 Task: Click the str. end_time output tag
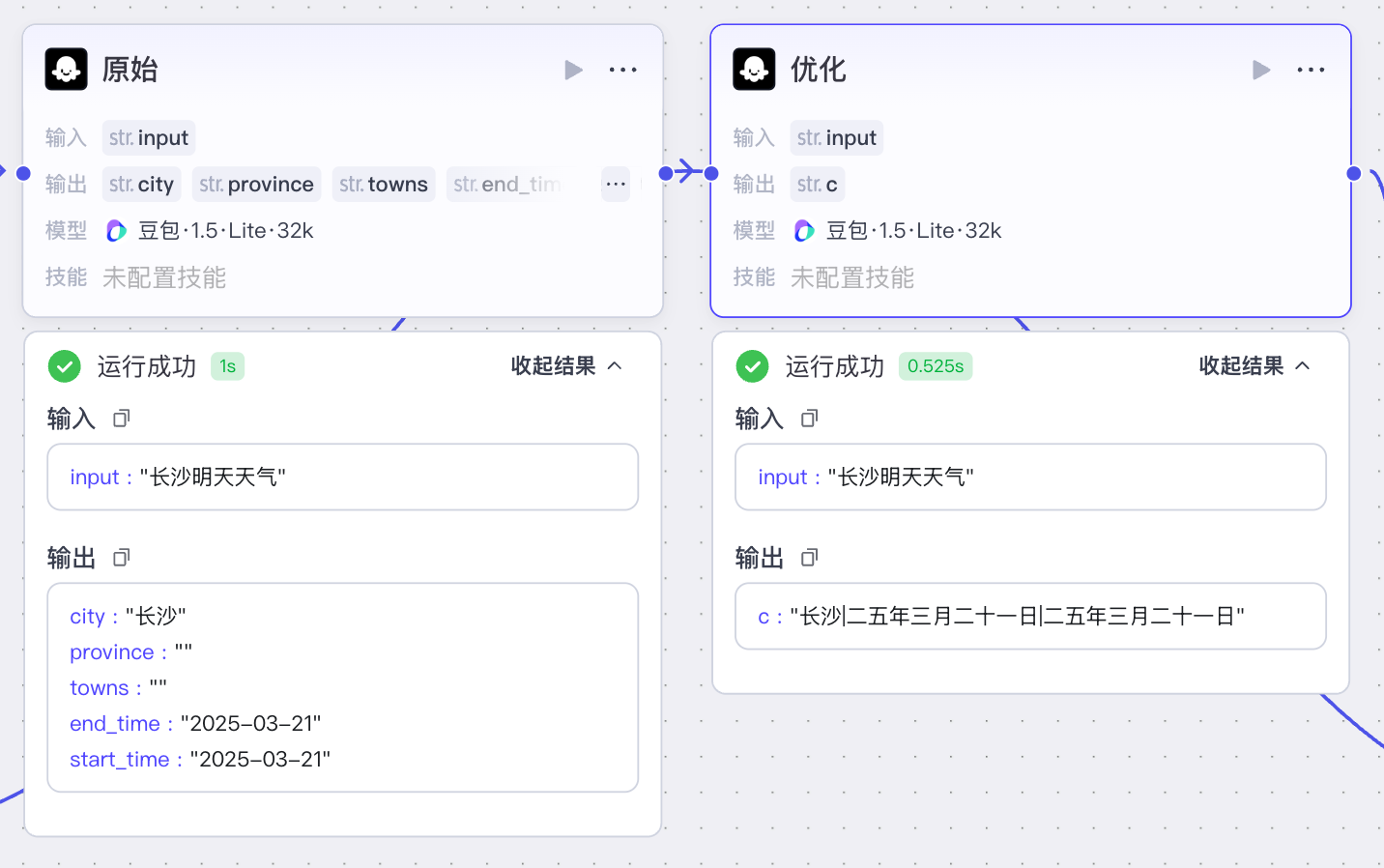507,184
